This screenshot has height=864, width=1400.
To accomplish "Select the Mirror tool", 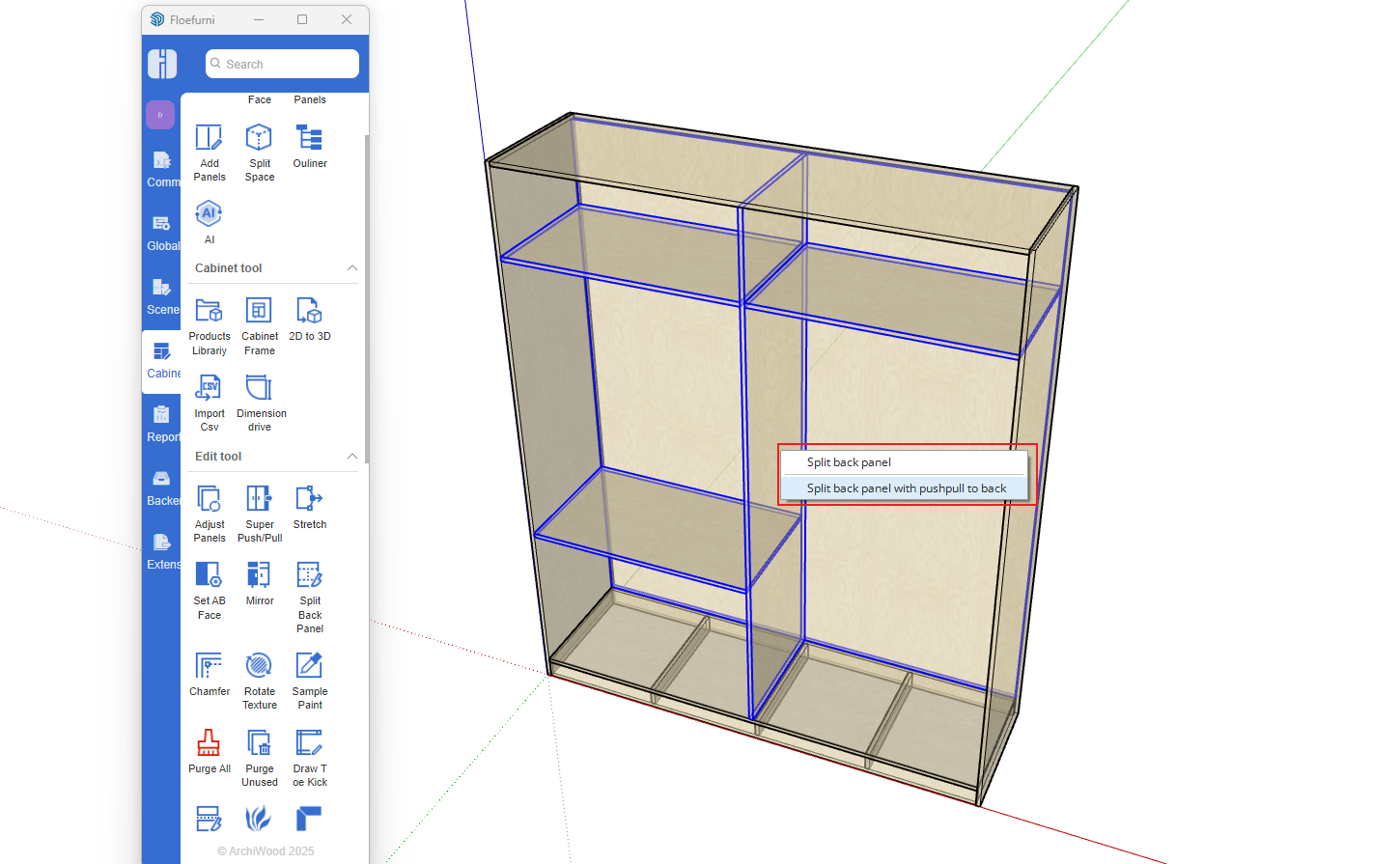I will coord(259,583).
